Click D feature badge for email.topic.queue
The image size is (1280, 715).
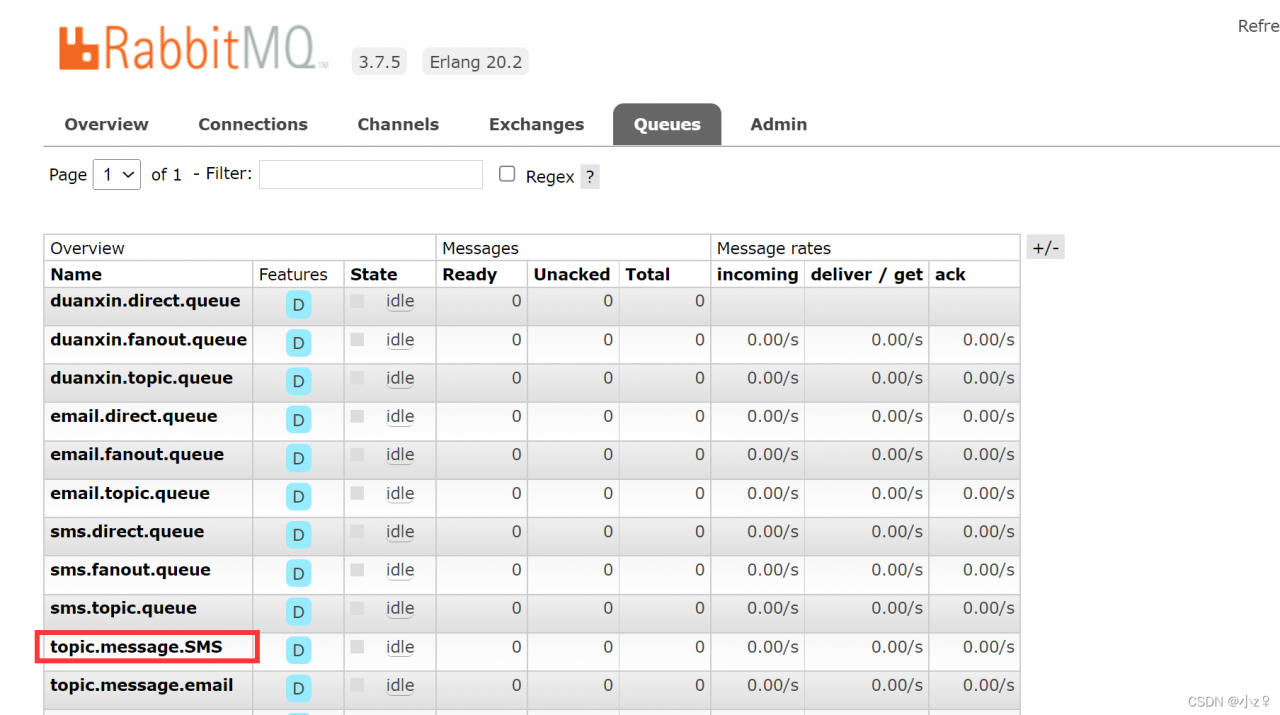[x=298, y=497]
